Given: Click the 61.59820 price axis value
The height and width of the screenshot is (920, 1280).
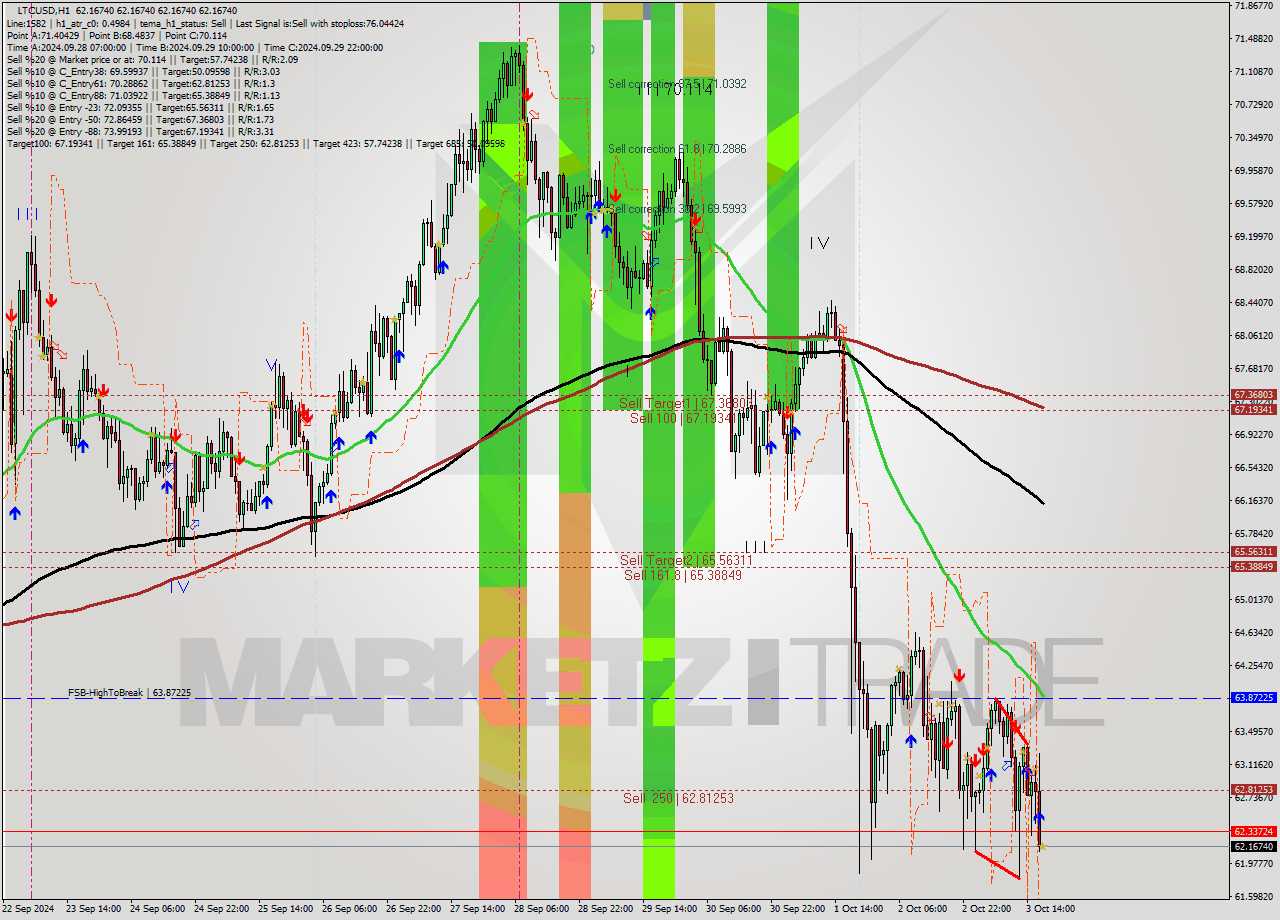Looking at the screenshot, I should click(1253, 896).
